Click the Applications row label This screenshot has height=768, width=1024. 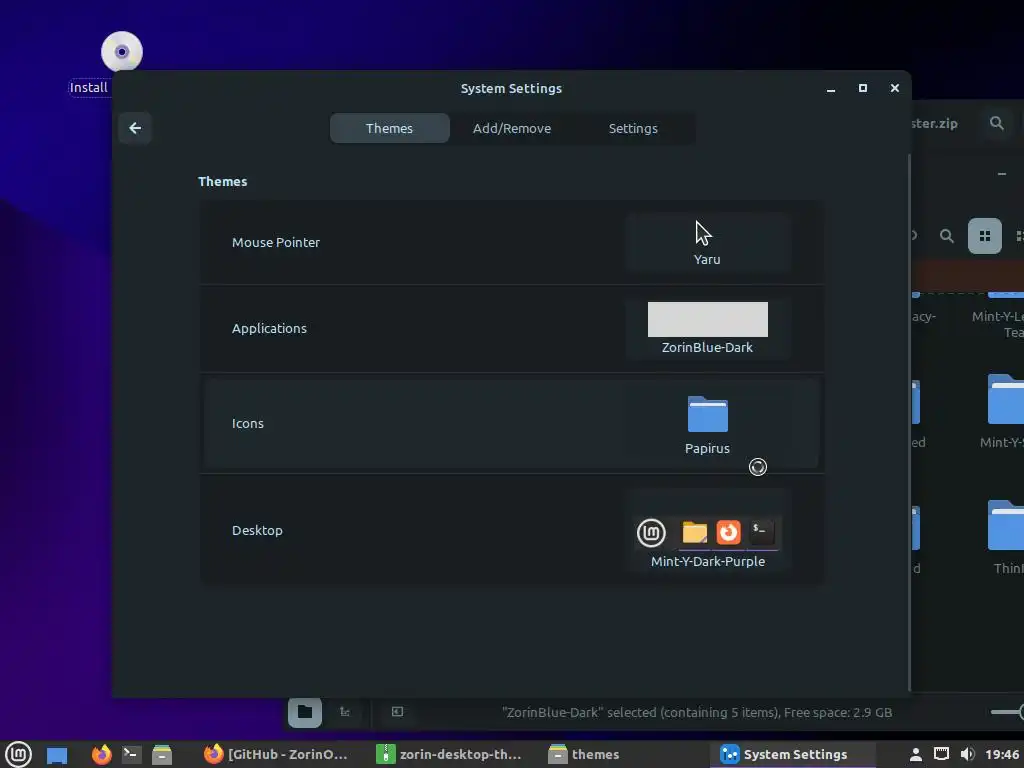[269, 328]
